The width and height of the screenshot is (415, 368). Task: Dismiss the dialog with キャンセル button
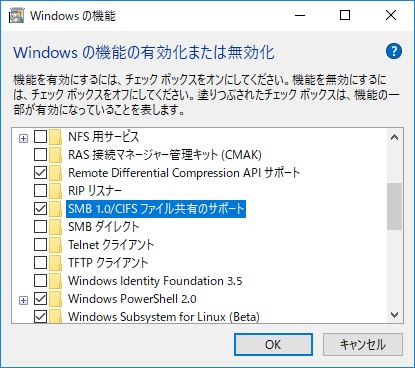363,344
